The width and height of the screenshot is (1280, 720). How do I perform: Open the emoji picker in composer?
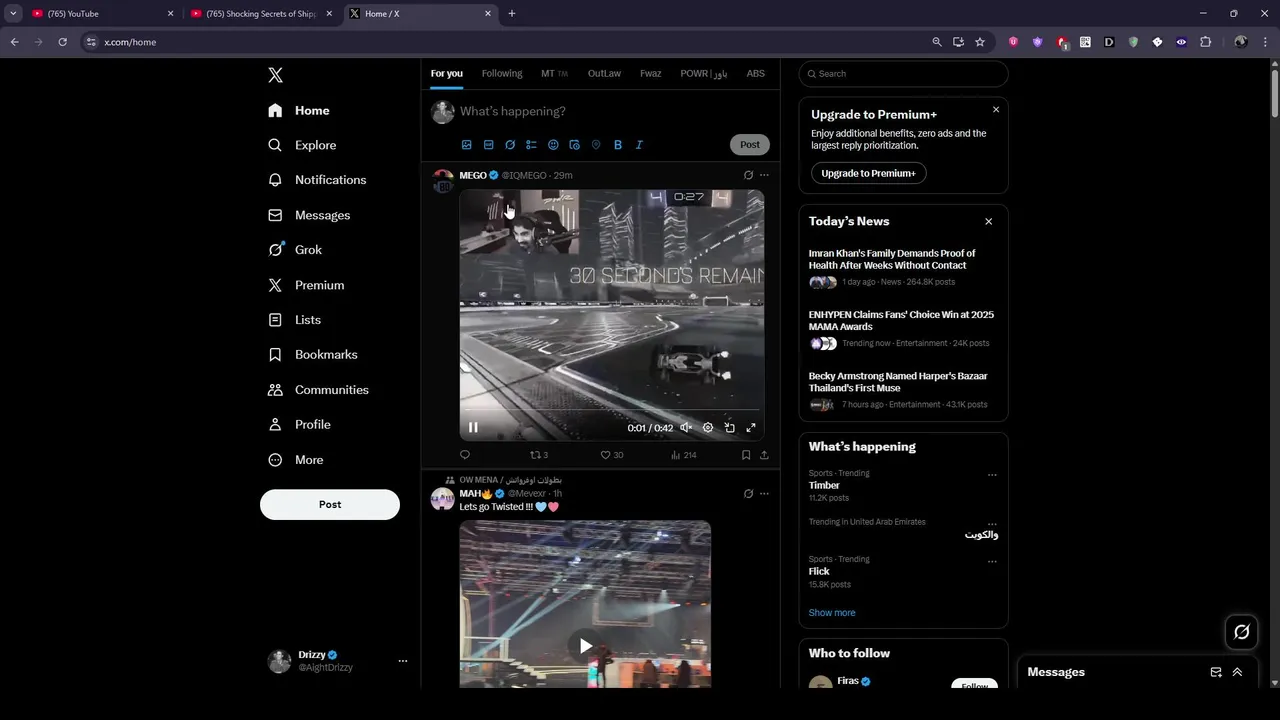tap(553, 145)
